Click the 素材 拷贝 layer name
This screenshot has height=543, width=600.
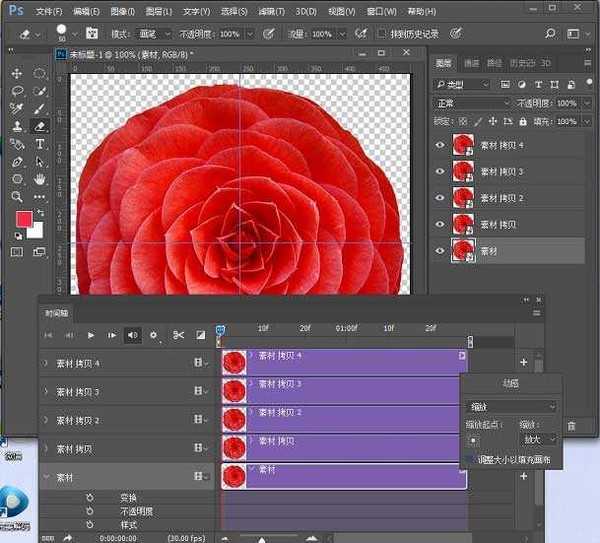tap(498, 224)
